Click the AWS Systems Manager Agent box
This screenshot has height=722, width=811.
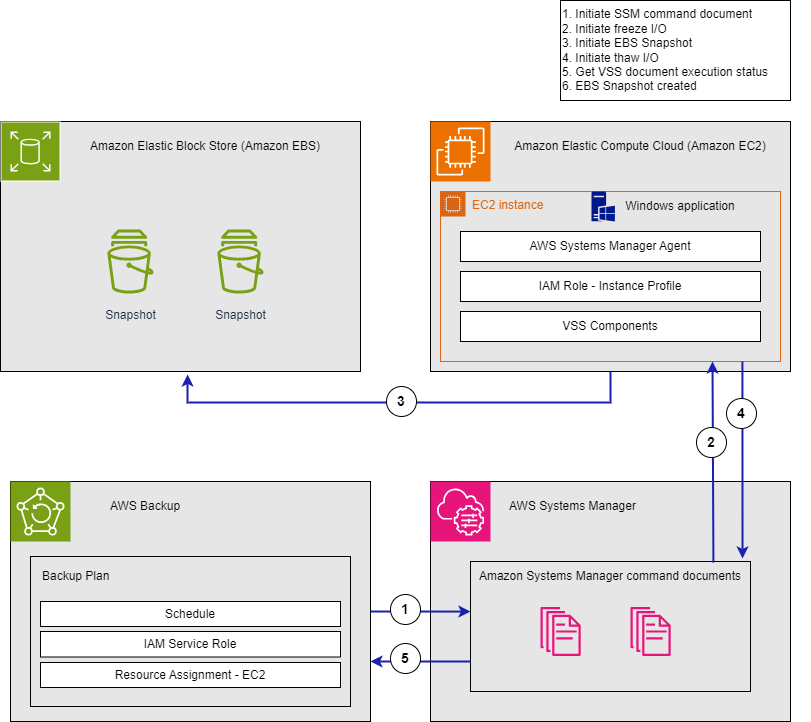click(610, 246)
